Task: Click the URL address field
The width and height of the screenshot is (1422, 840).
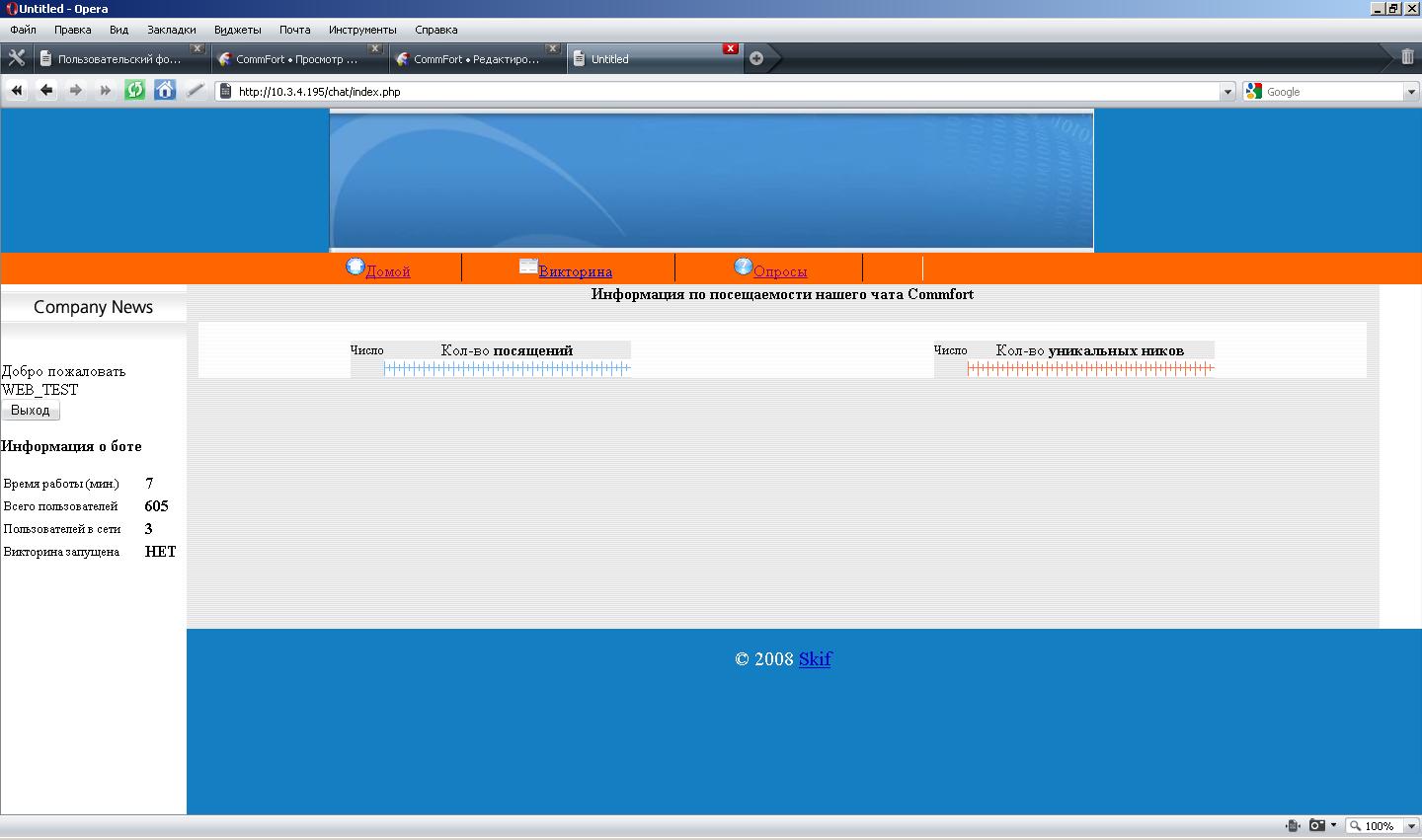Action: 721,92
